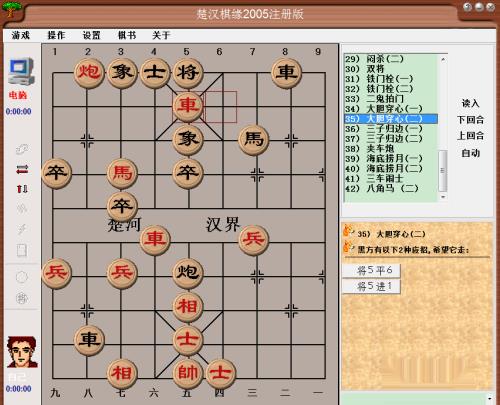
Task: Select the red 馬 piece
Action: point(122,173)
